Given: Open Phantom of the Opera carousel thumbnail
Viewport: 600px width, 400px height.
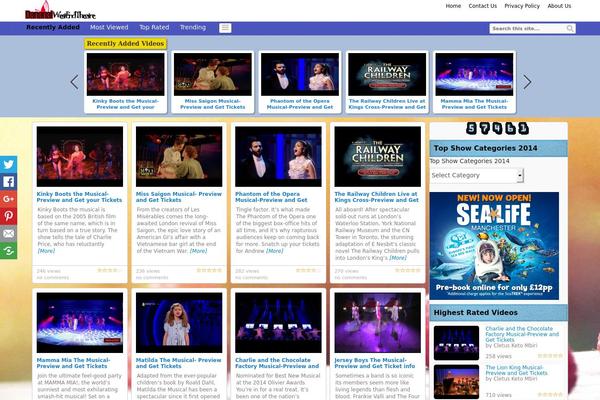Looking at the screenshot, I should click(x=300, y=74).
